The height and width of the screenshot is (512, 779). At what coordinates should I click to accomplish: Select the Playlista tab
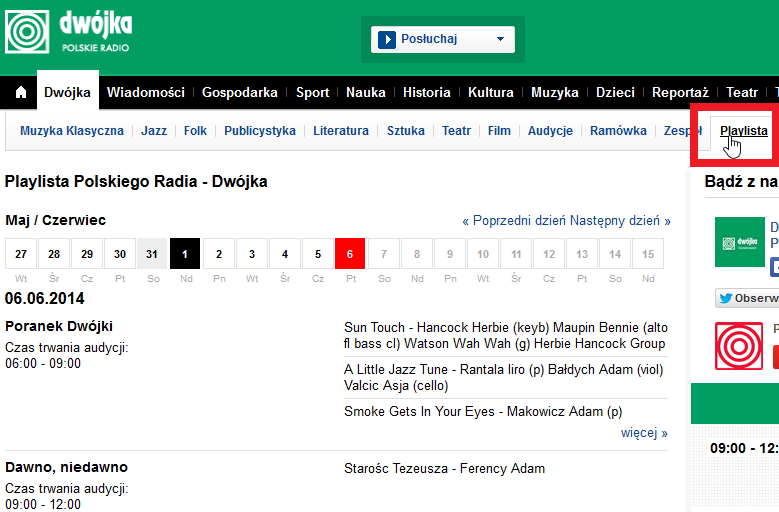click(x=744, y=131)
